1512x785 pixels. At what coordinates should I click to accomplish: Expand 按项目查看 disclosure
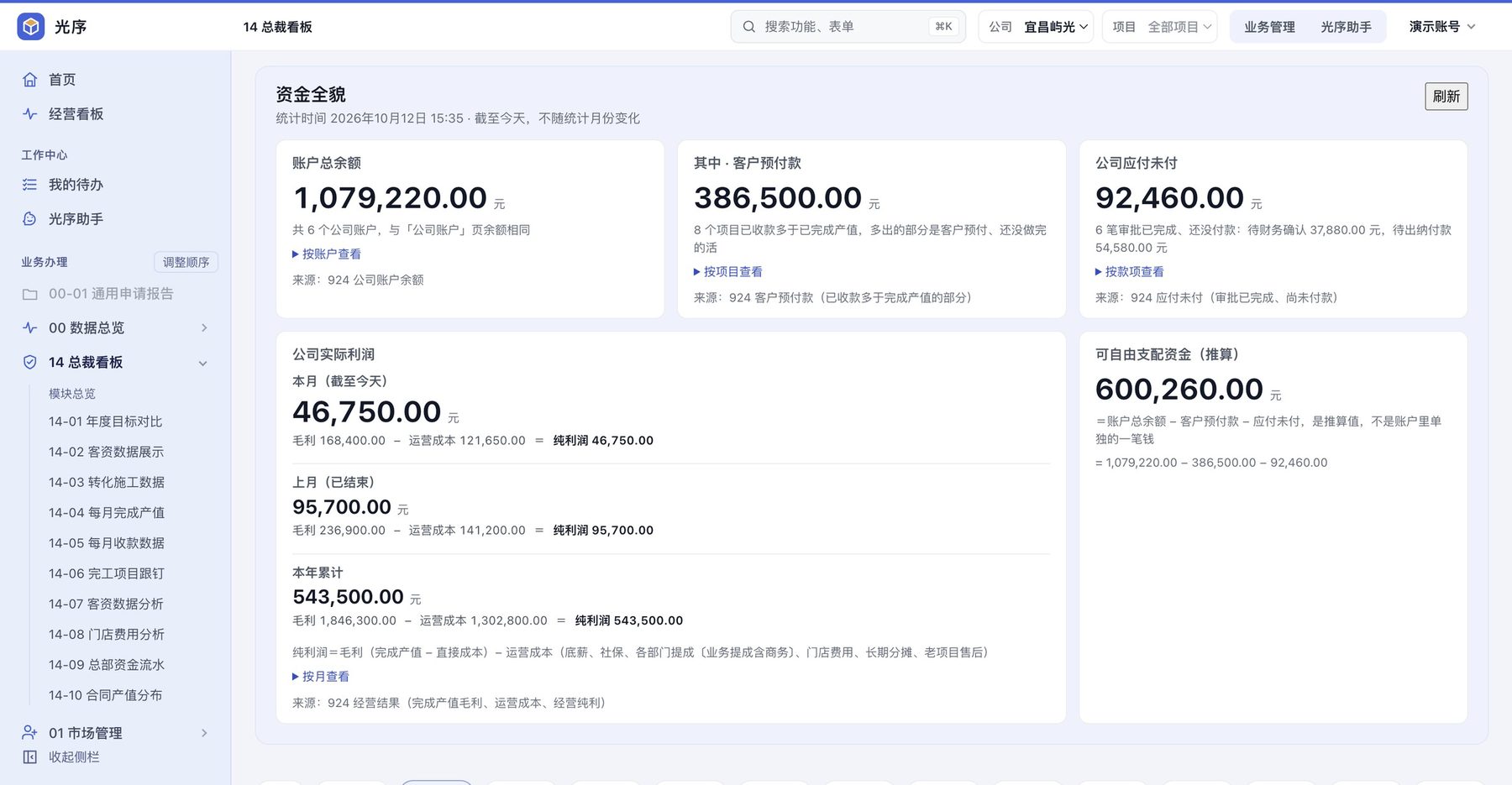[728, 272]
